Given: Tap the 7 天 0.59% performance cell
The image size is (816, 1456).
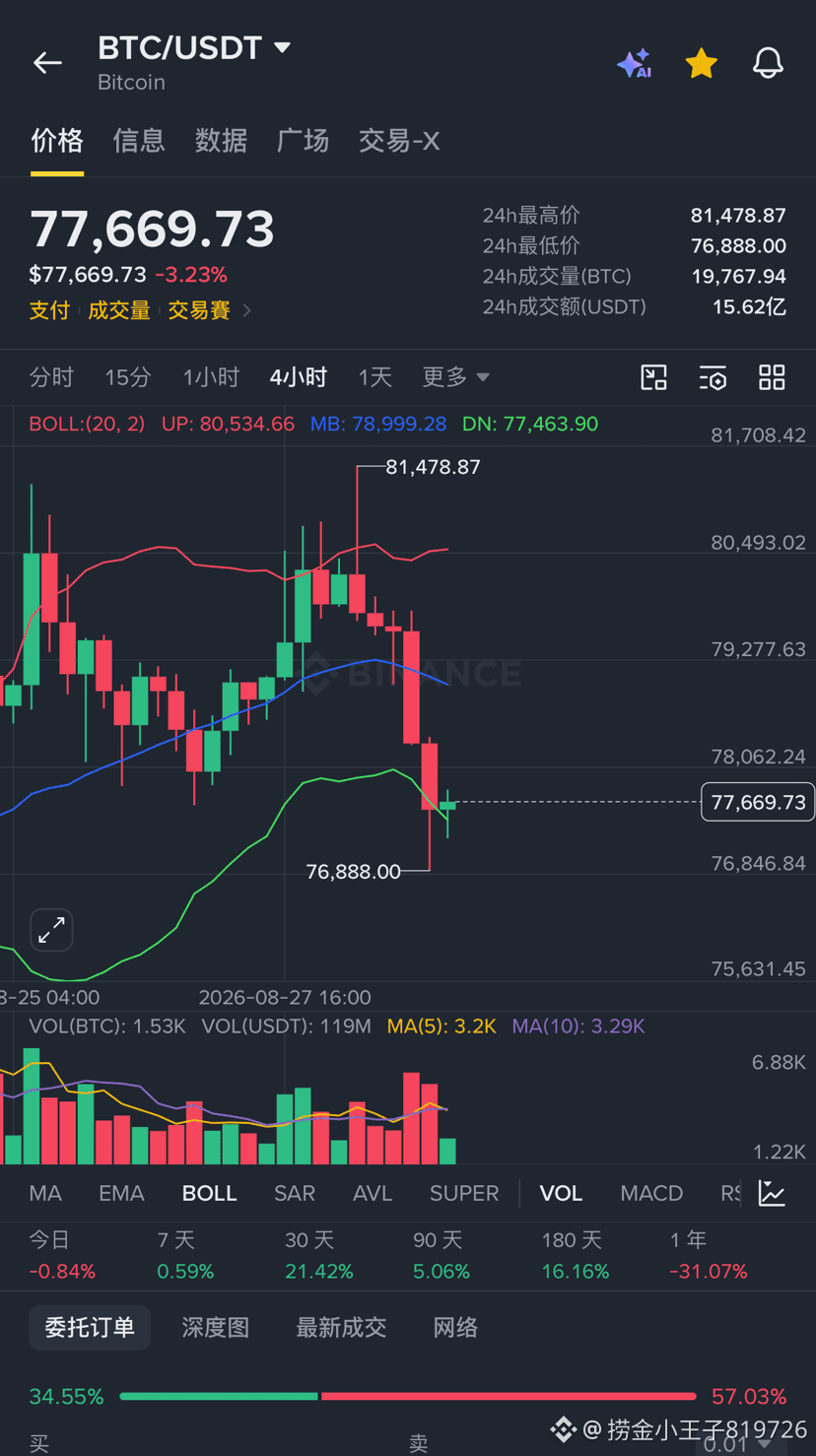Looking at the screenshot, I should (x=185, y=1256).
